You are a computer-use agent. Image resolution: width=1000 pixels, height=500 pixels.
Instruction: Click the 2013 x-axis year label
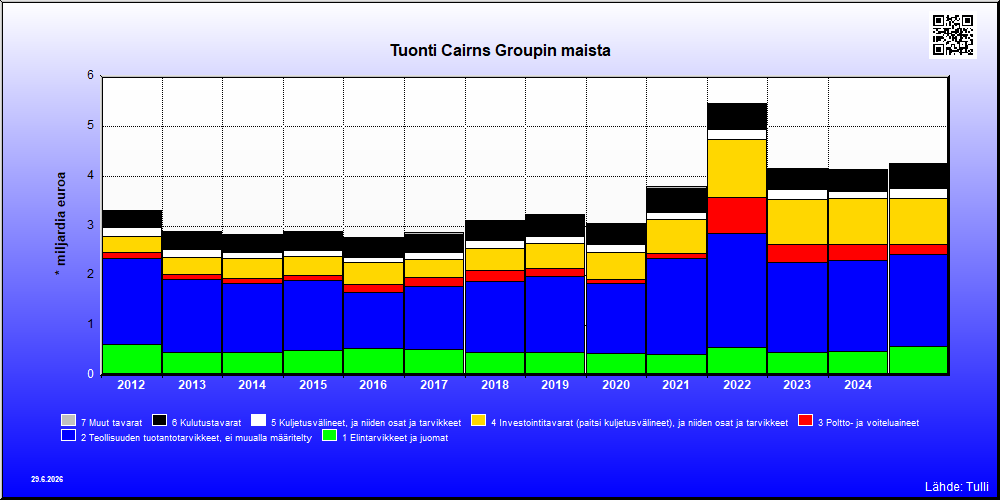pos(192,385)
